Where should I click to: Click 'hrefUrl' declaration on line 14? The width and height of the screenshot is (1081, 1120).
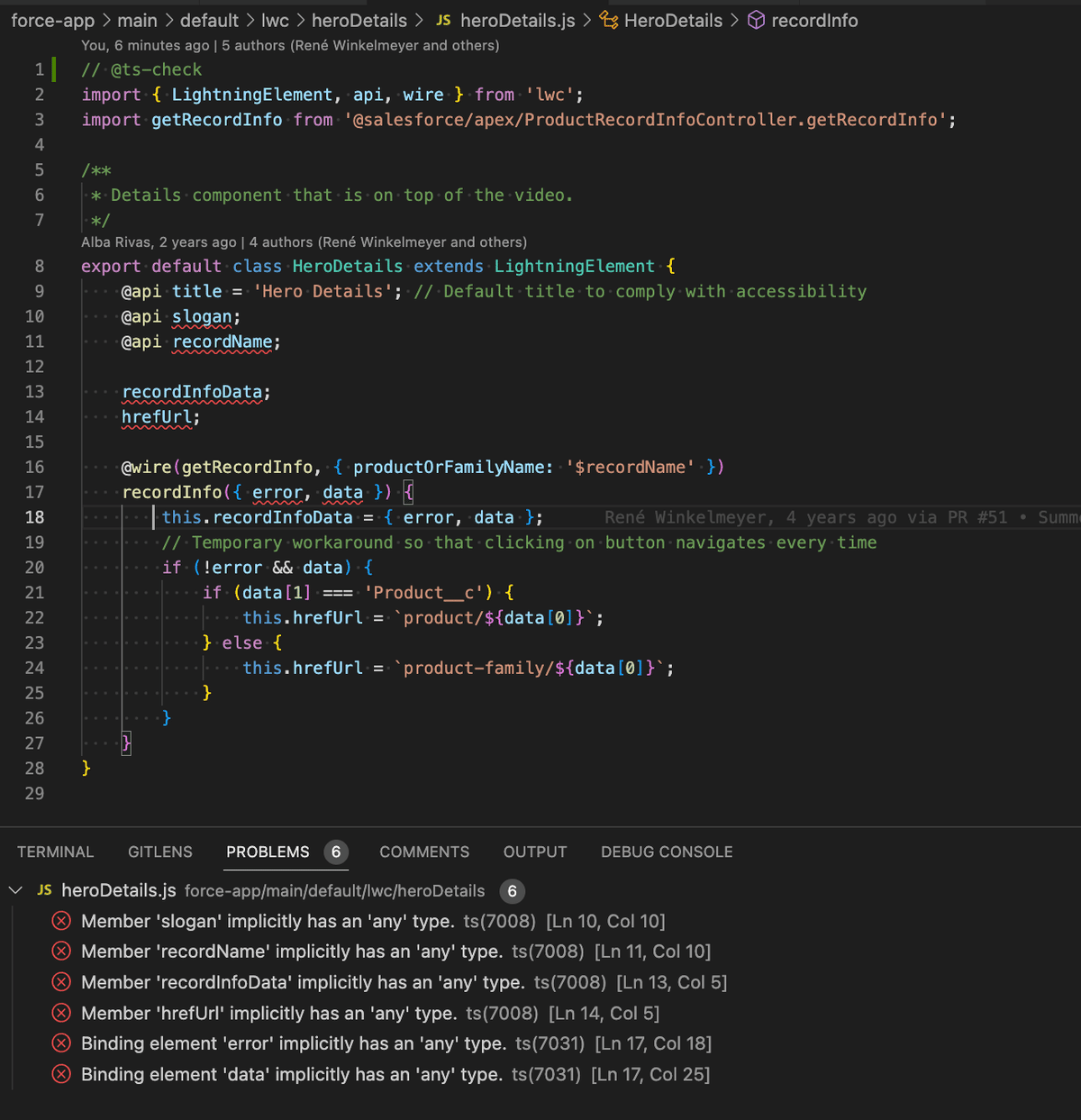(157, 417)
